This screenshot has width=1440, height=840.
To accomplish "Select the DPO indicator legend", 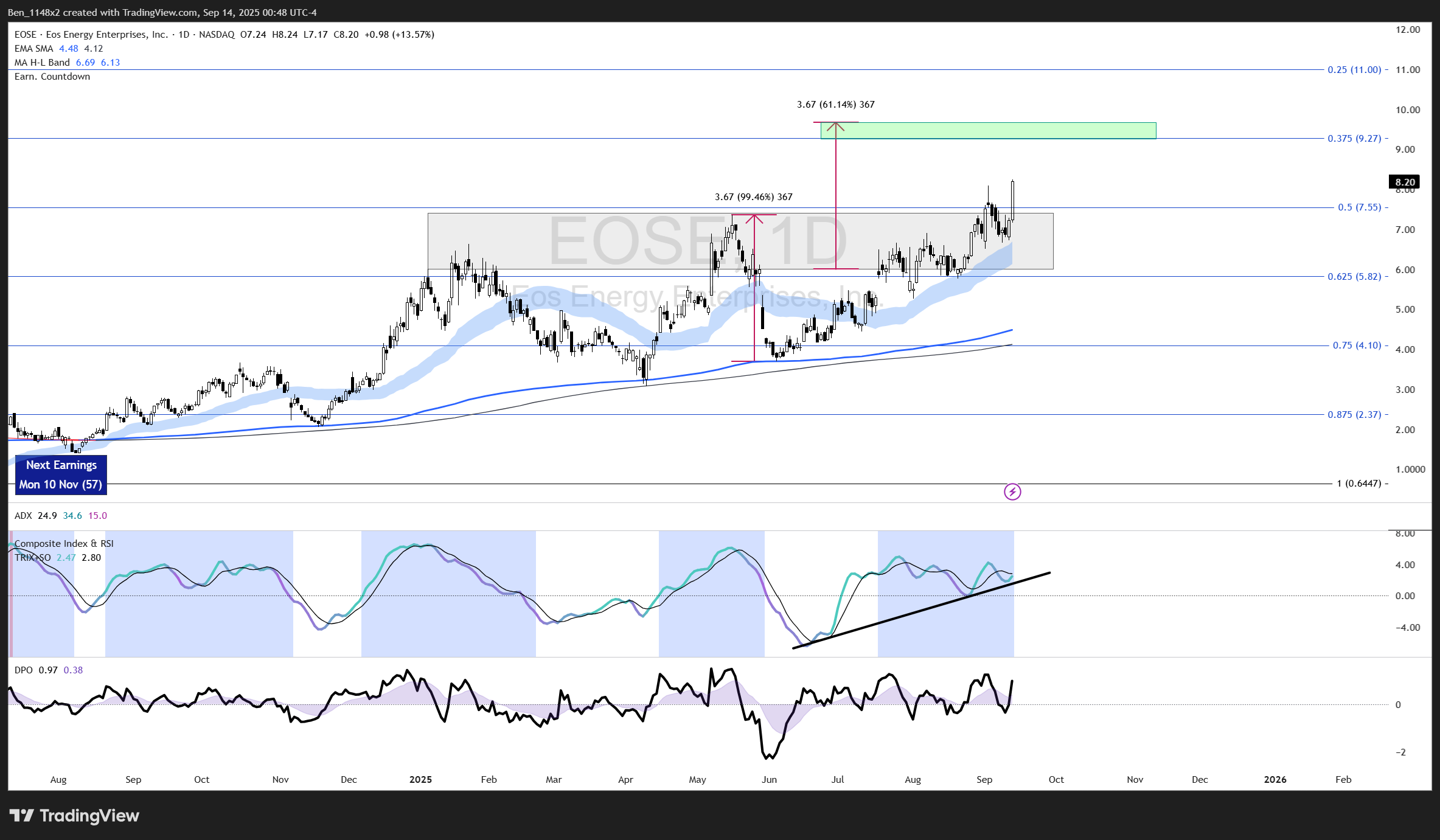I will (24, 670).
